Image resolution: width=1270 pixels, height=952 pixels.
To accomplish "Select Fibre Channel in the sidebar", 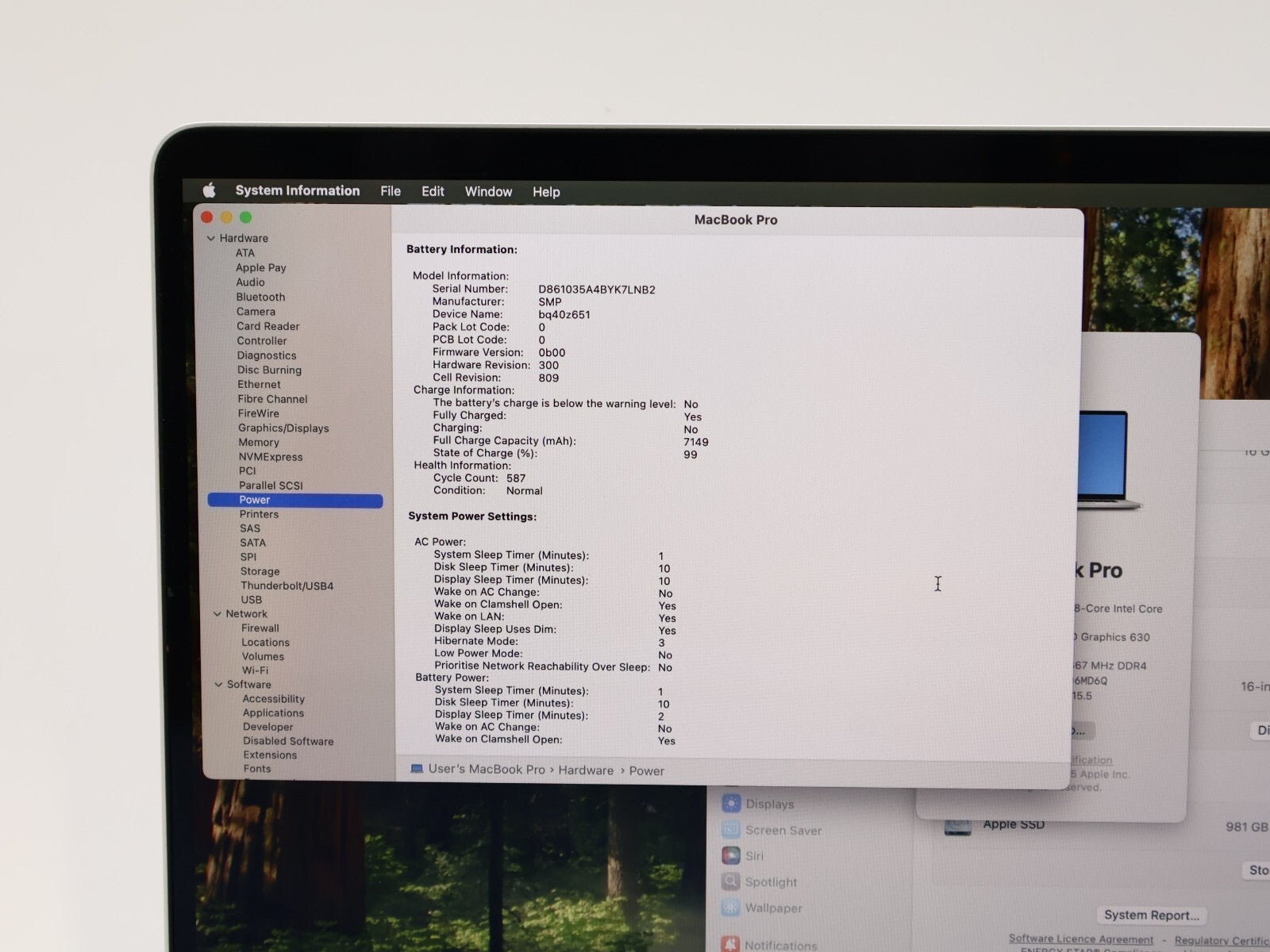I will coord(272,399).
